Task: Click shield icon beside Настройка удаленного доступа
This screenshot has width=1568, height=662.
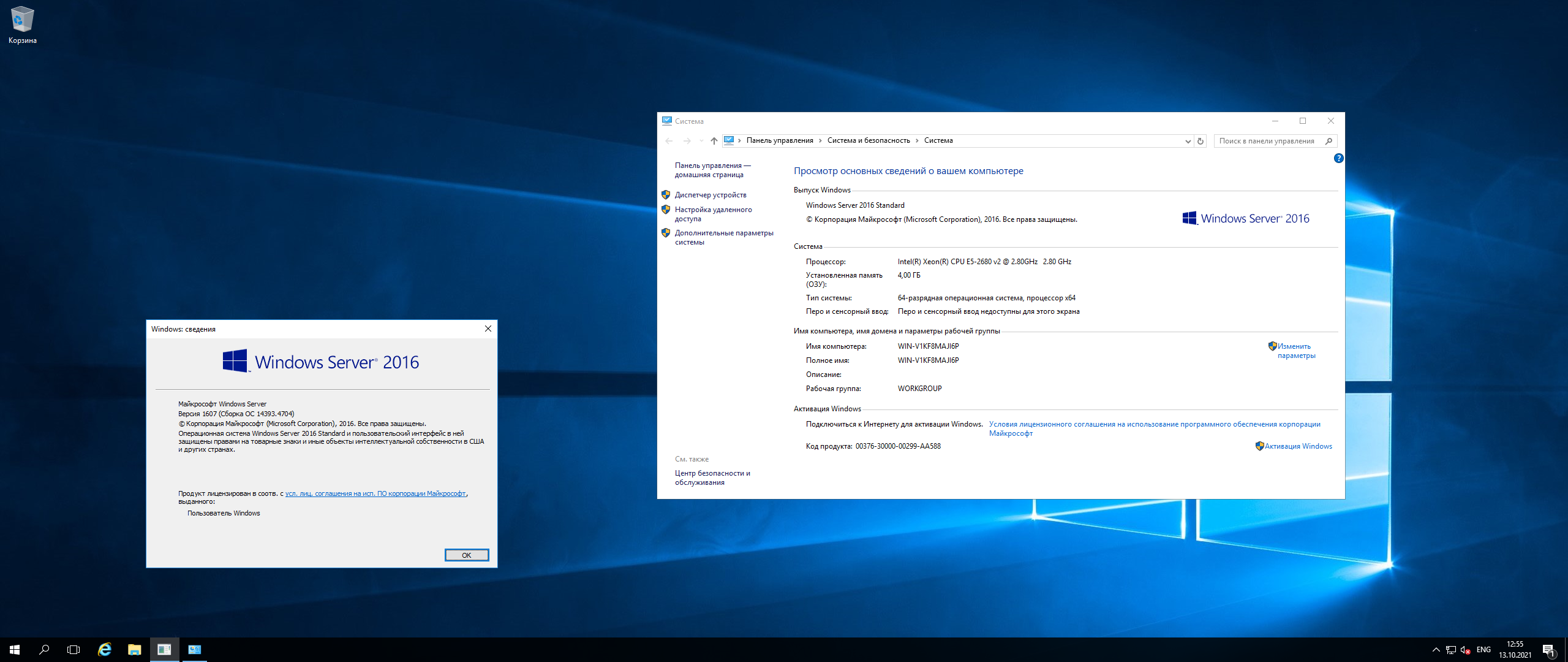Action: (666, 210)
